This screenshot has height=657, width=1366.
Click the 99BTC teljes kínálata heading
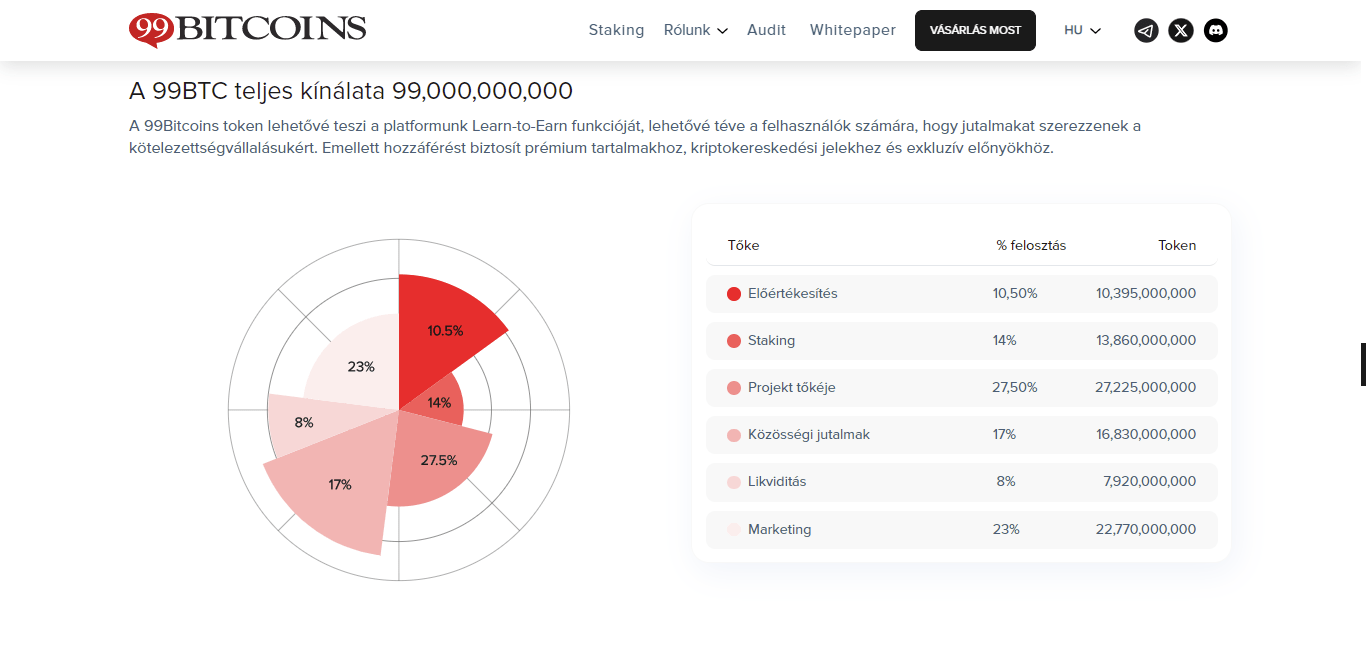[x=351, y=91]
